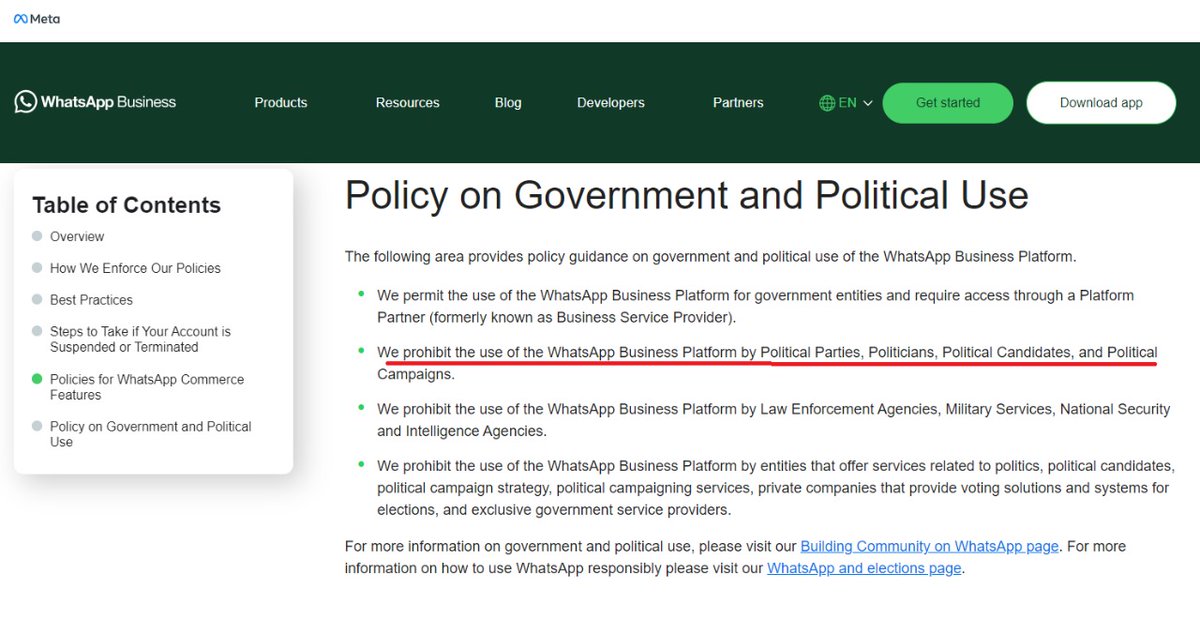
Task: Open the Partners menu
Action: tap(738, 103)
